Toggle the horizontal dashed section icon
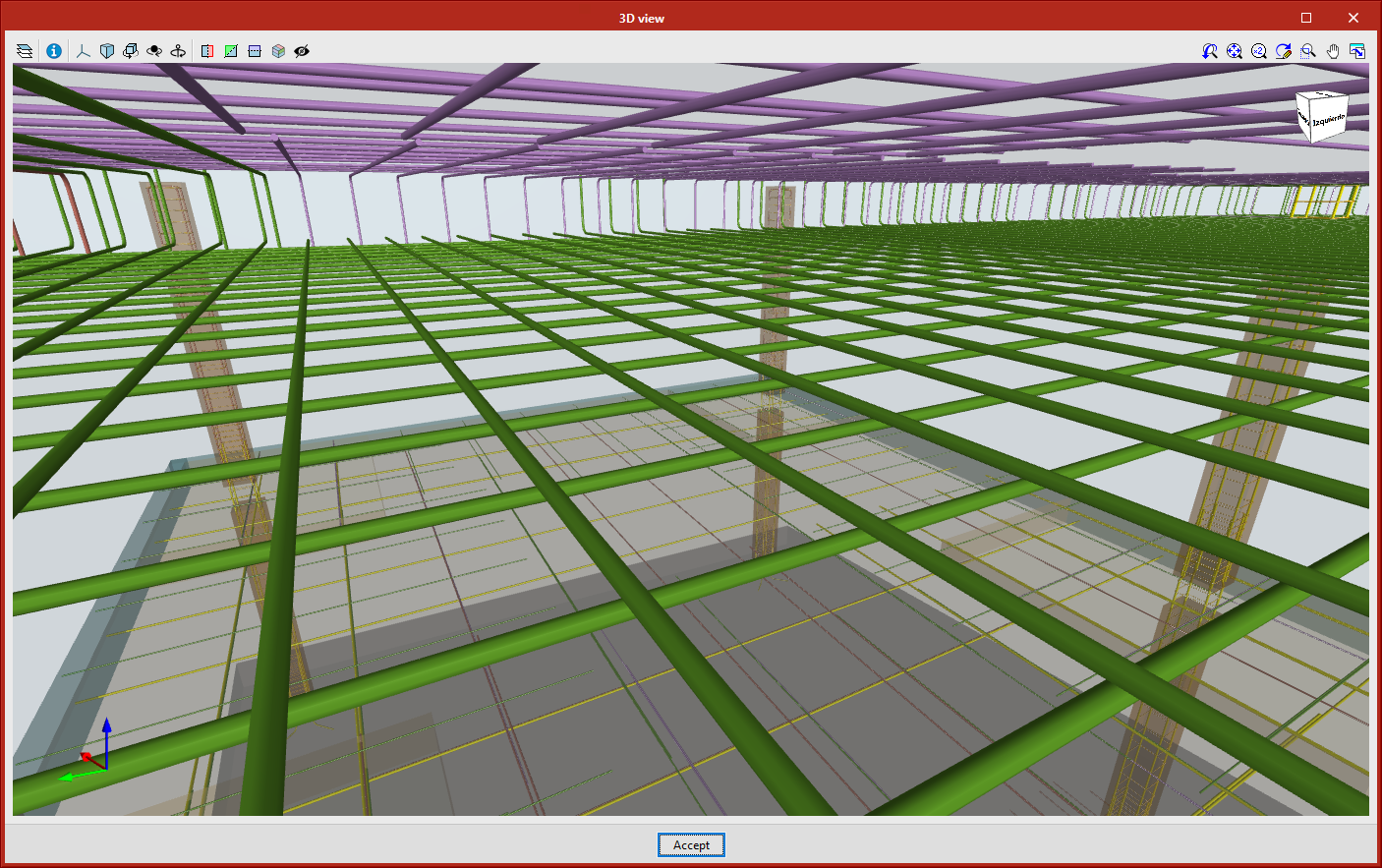 pos(255,51)
